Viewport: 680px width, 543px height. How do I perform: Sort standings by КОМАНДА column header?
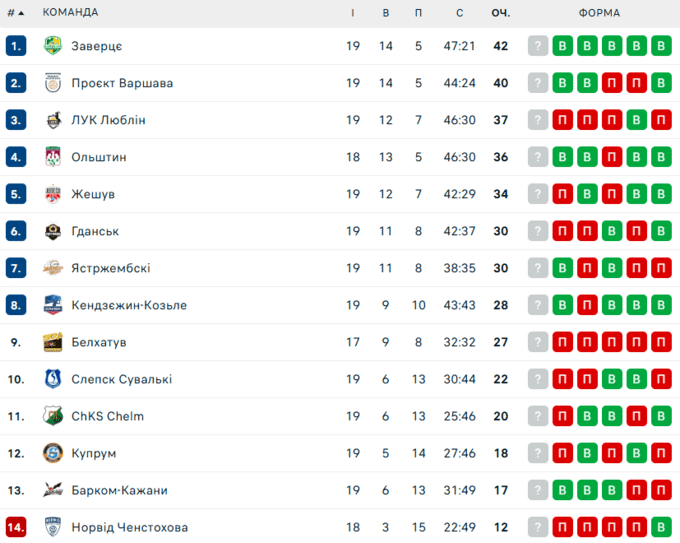click(x=70, y=13)
